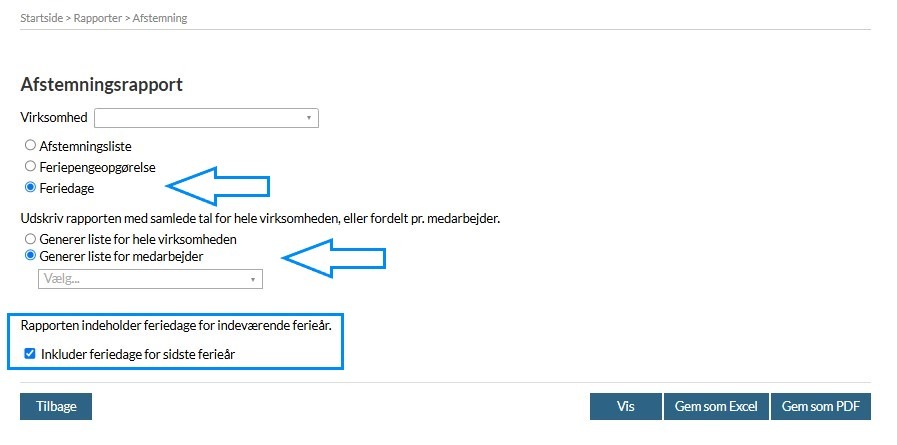Uncheck Inkluder feriedage for sidste ferieår
The image size is (897, 445).
[30, 353]
